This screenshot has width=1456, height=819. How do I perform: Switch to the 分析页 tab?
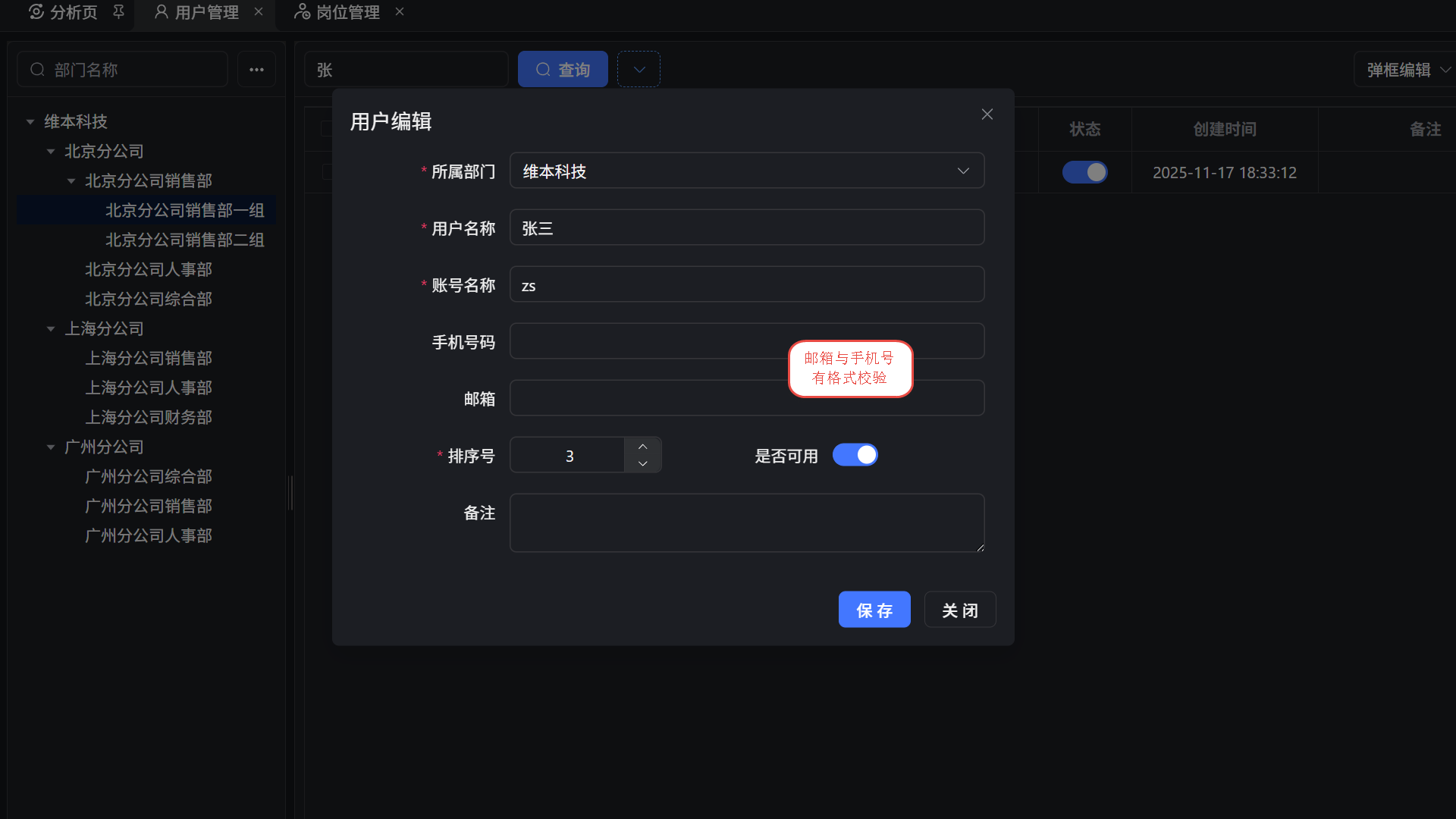[73, 12]
